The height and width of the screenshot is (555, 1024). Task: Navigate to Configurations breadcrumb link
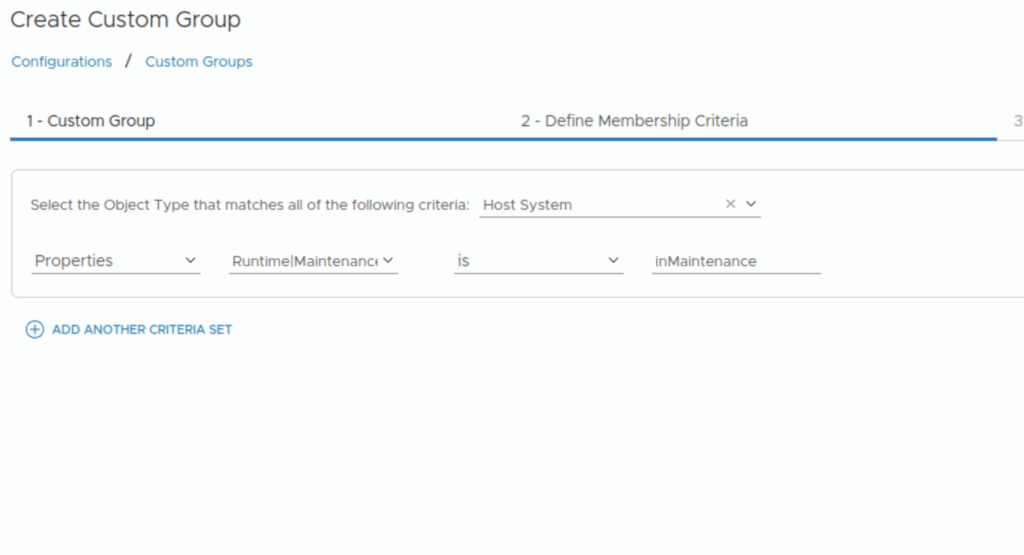62,62
